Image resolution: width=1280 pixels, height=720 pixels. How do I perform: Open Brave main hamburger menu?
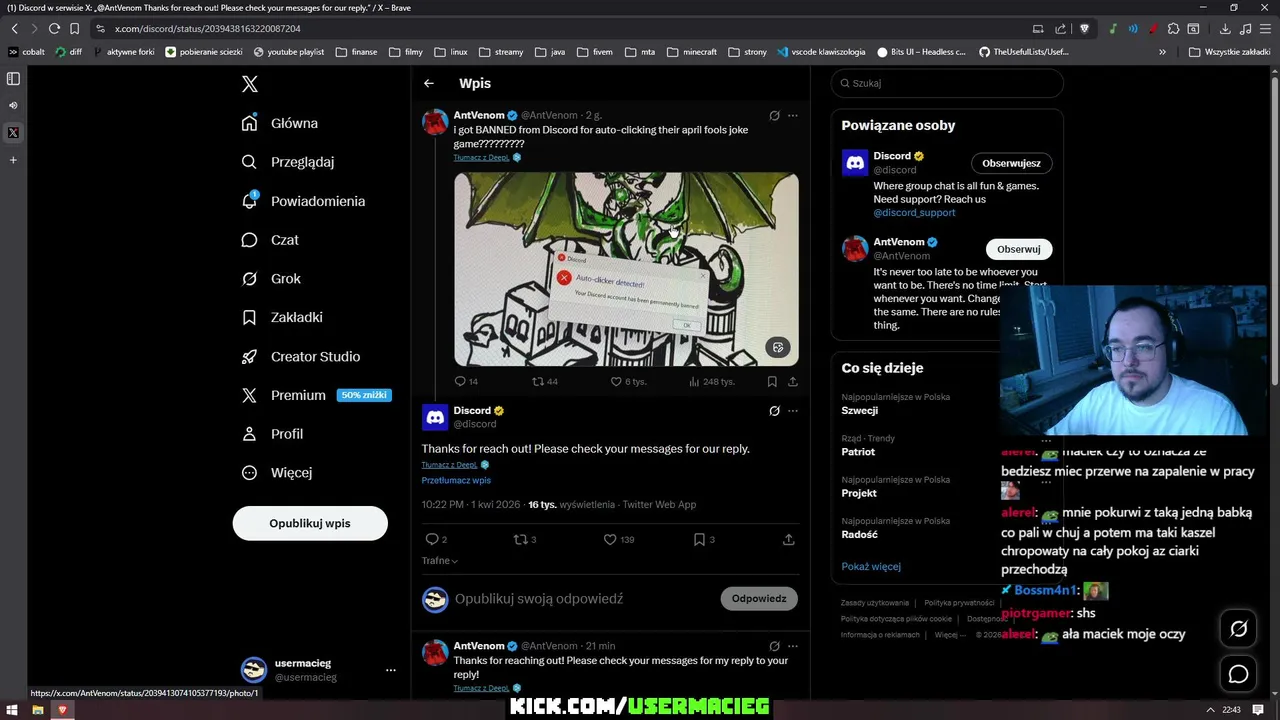tap(1265, 29)
